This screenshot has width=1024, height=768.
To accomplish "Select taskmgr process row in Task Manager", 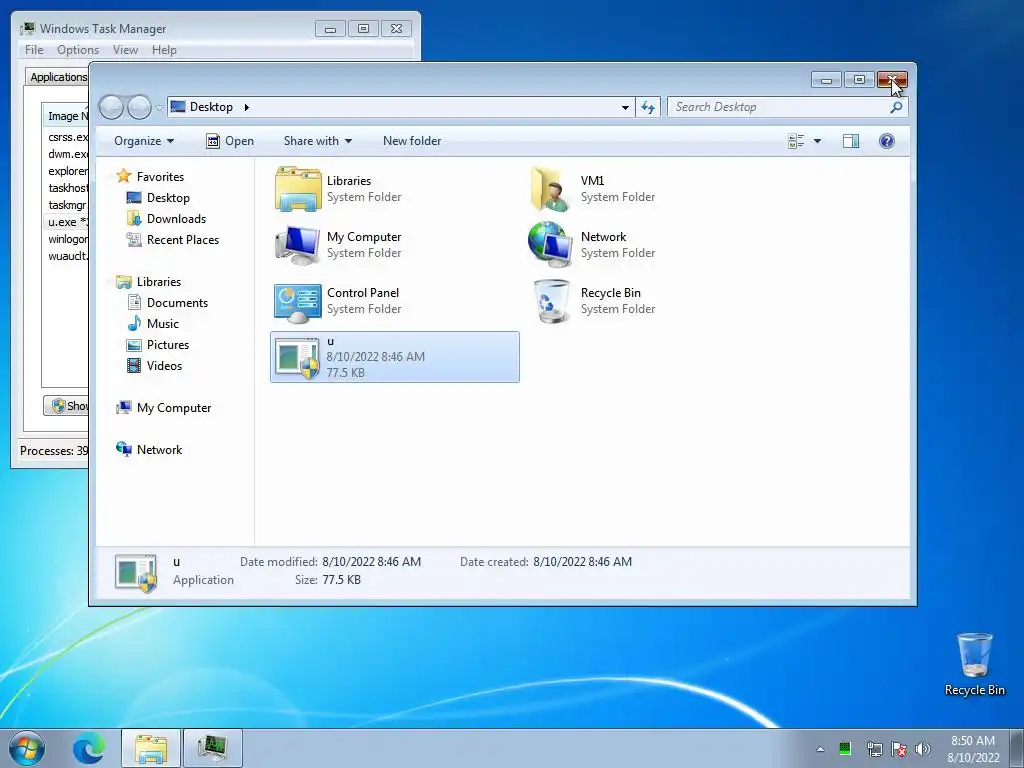I will click(x=65, y=205).
